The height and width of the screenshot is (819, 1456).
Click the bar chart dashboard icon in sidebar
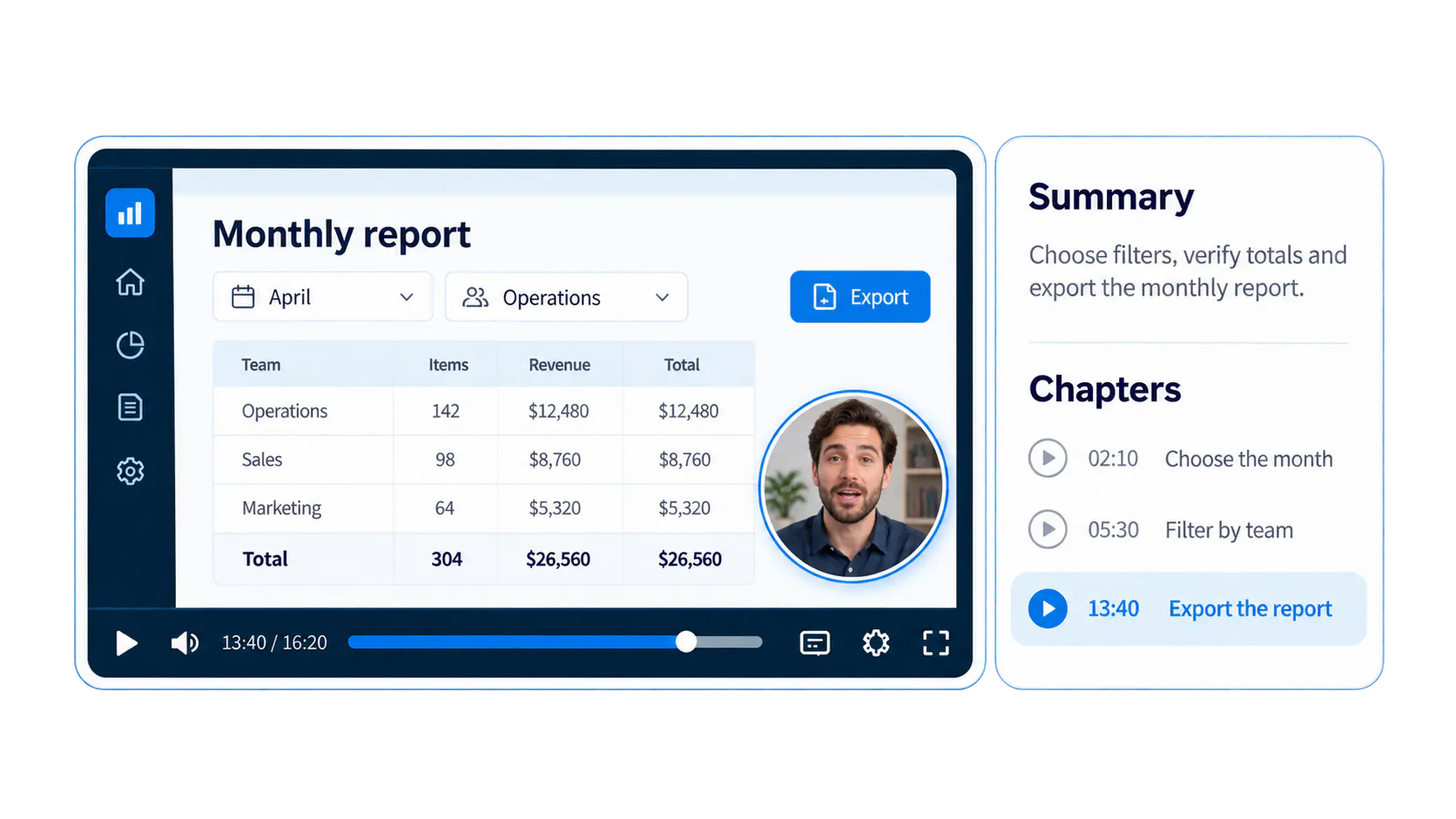click(x=130, y=213)
